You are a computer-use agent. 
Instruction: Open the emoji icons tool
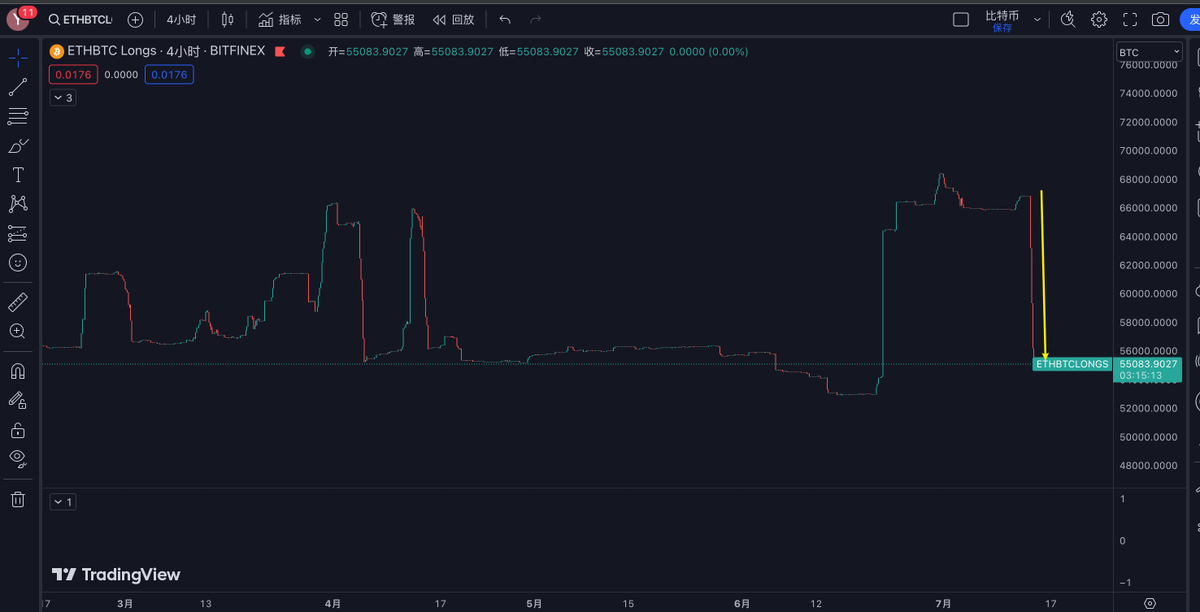tap(18, 262)
